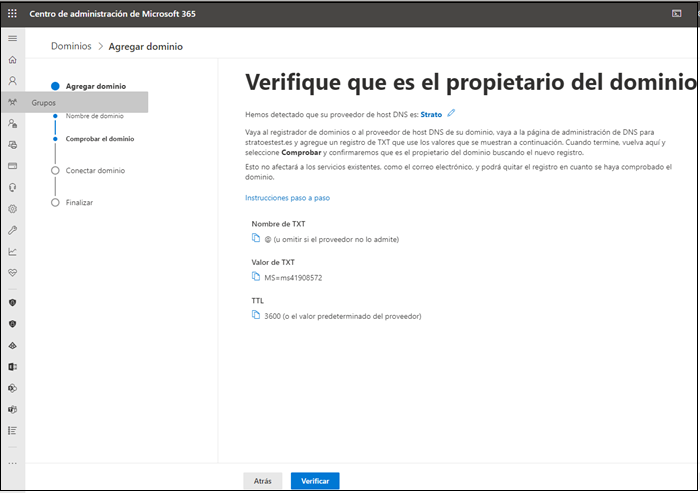The width and height of the screenshot is (700, 493).
Task: Click the Dominios breadcrumb link
Action: [x=71, y=46]
